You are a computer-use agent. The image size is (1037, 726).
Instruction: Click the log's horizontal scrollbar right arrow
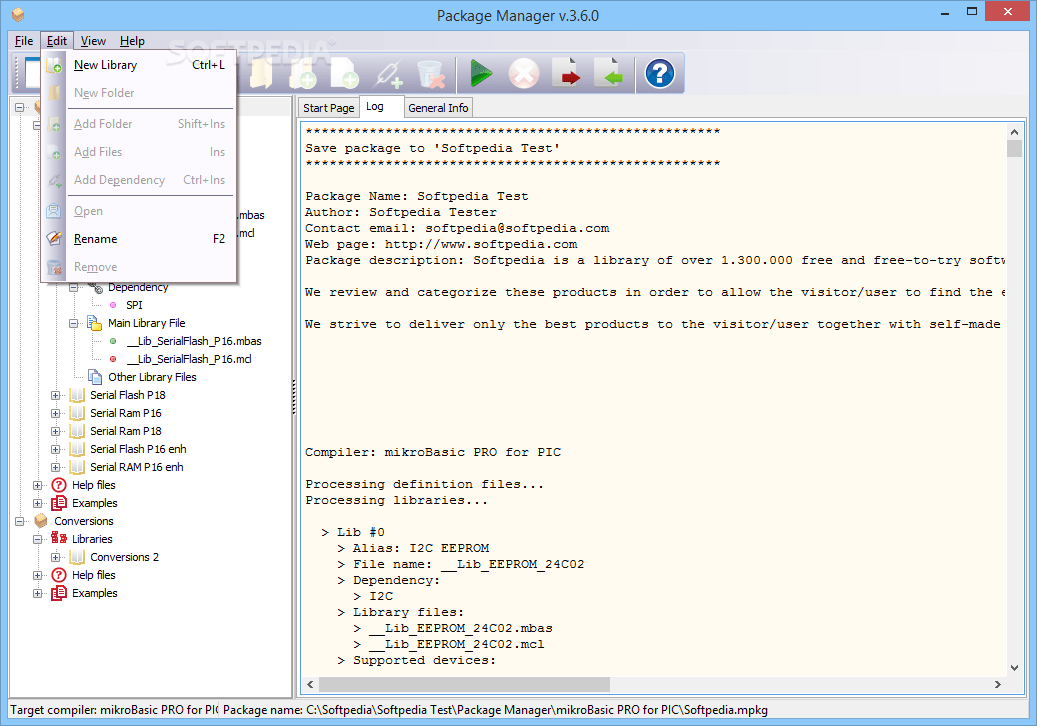point(997,684)
